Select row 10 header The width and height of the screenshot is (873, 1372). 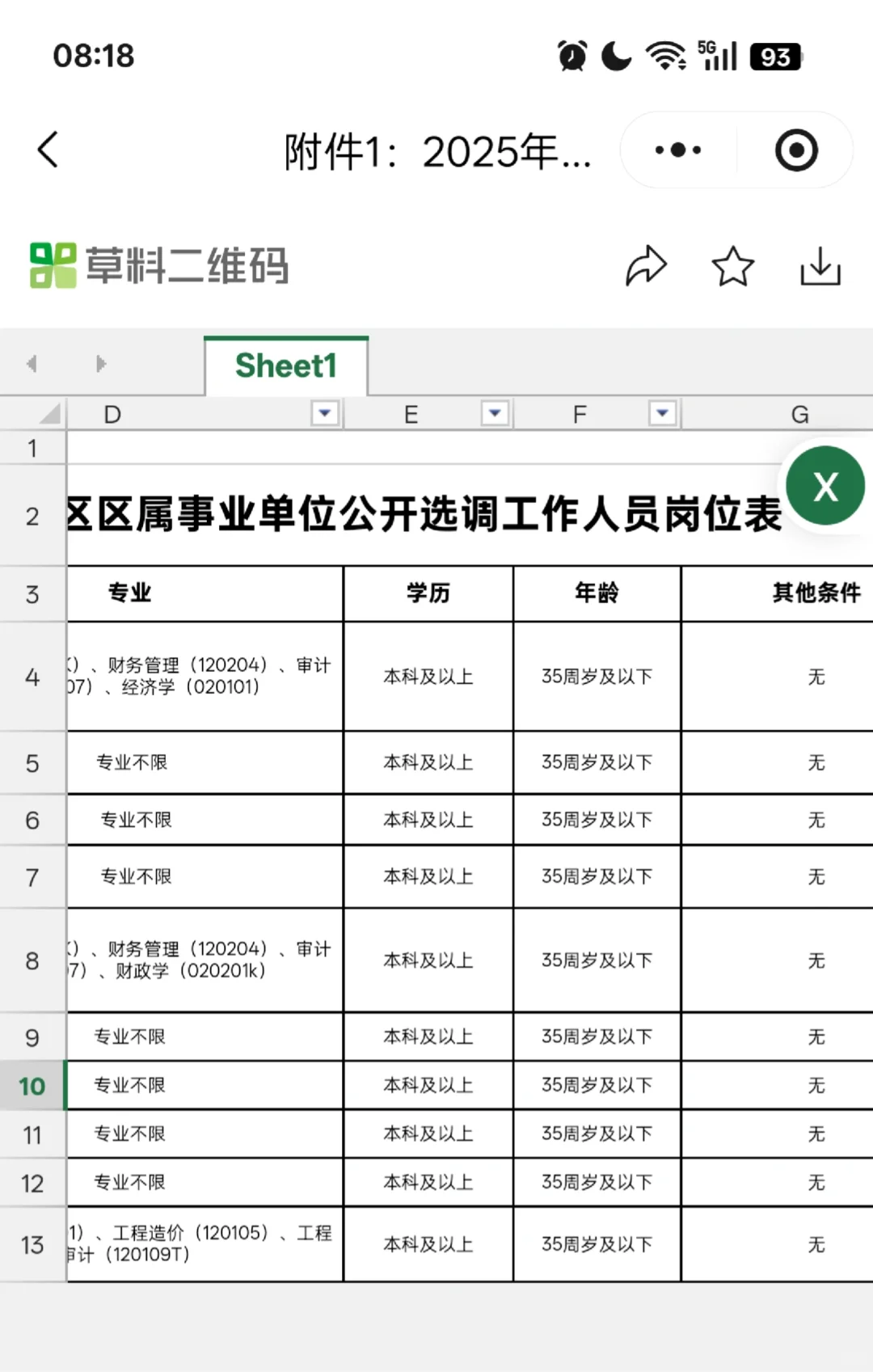click(32, 1086)
